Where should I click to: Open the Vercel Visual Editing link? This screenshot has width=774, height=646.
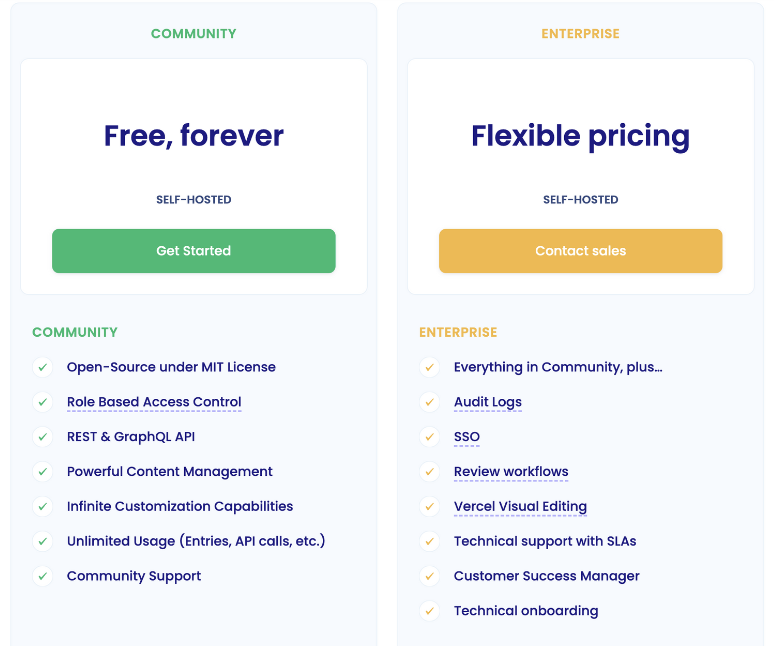click(x=520, y=506)
